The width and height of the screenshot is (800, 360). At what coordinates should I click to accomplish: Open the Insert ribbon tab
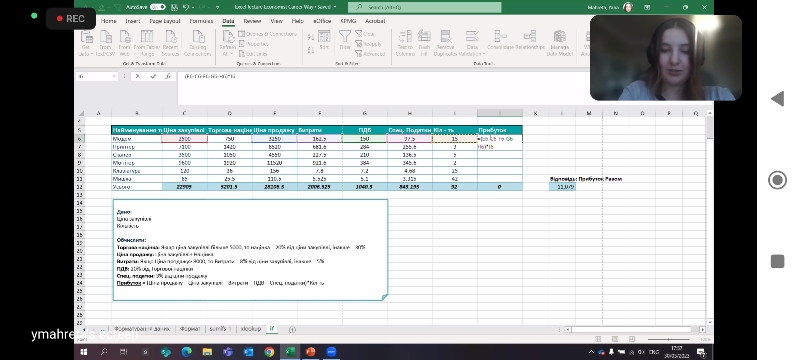point(133,21)
